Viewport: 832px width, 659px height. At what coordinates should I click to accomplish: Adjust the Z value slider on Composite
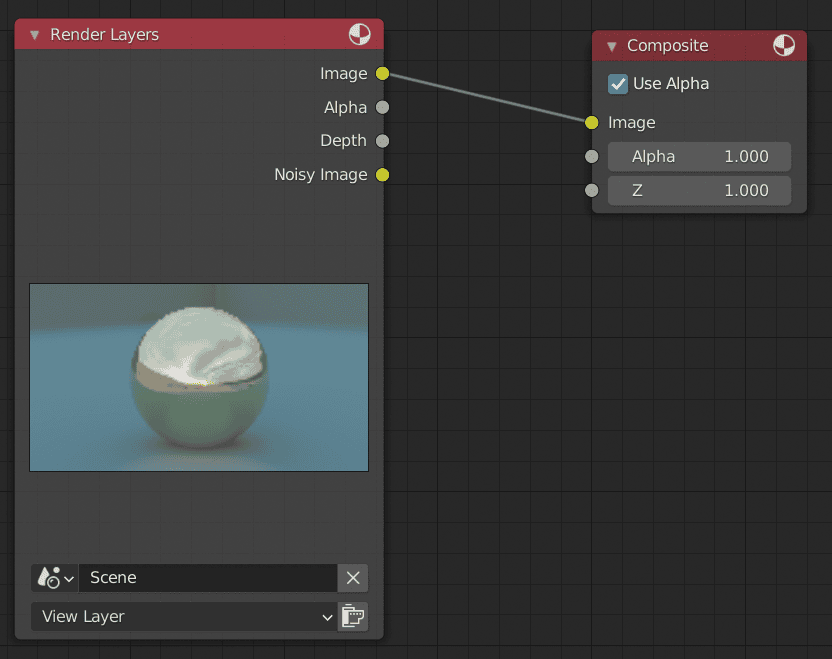pos(699,190)
